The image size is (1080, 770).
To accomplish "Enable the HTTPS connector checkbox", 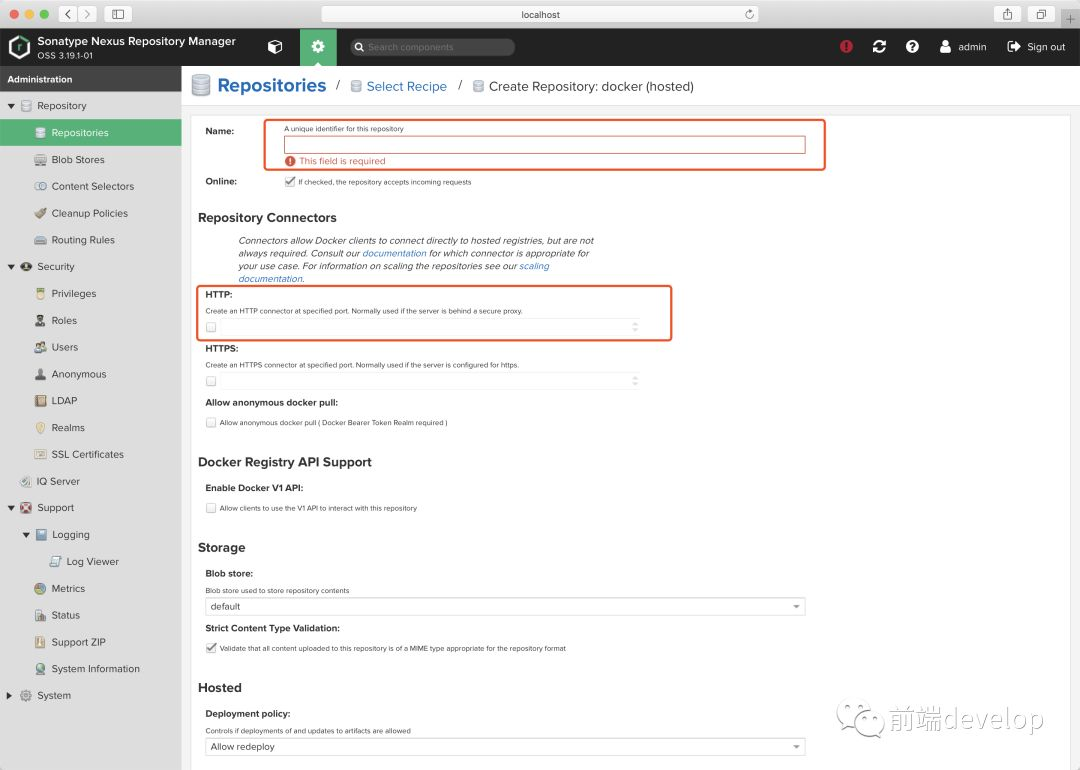I will tap(211, 381).
